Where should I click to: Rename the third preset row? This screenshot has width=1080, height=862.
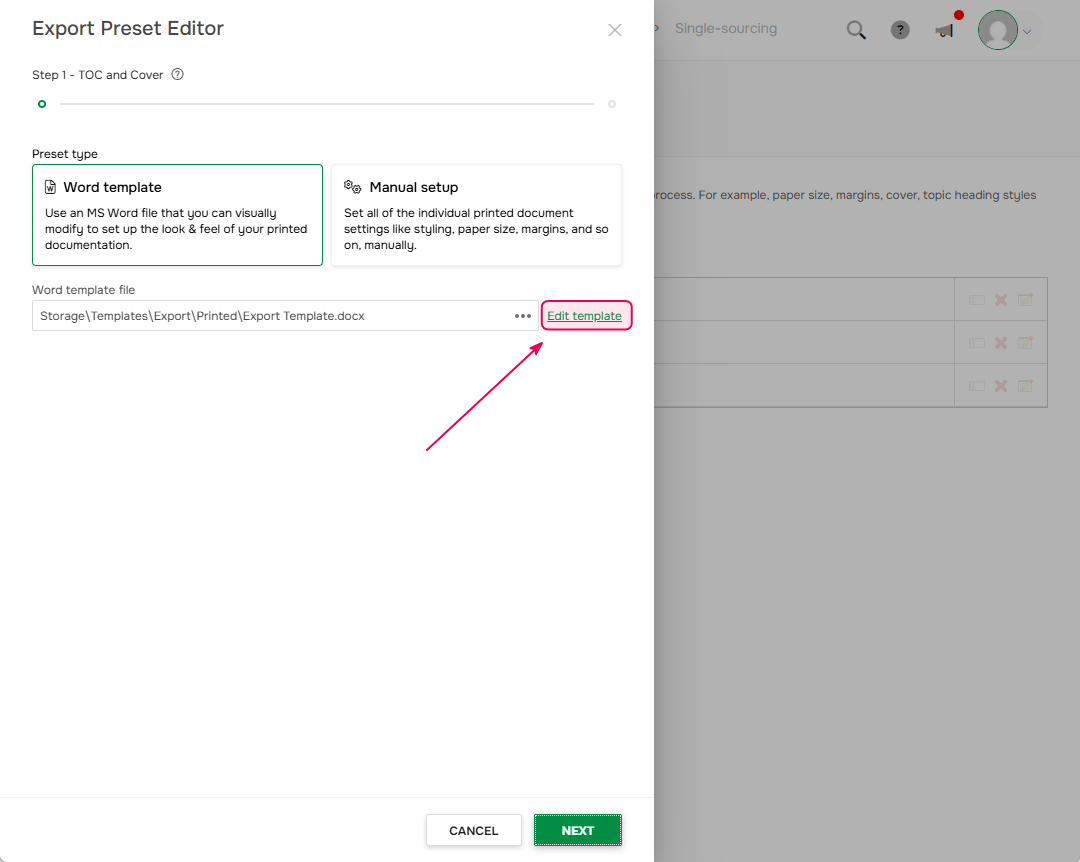pos(977,386)
